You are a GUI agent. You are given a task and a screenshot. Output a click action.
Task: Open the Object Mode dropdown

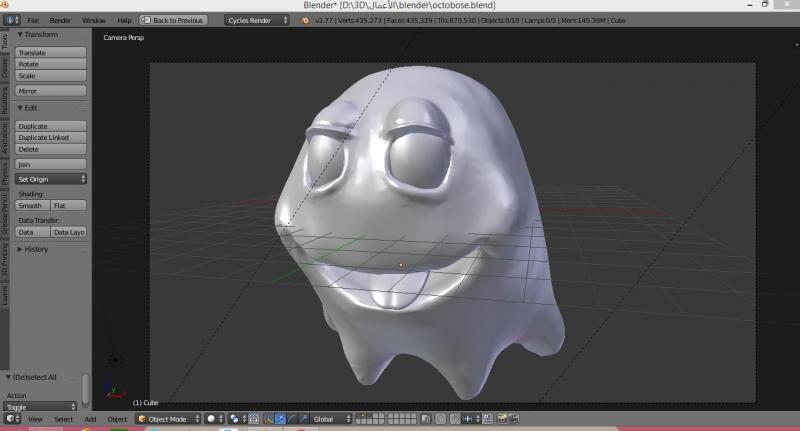pos(168,419)
